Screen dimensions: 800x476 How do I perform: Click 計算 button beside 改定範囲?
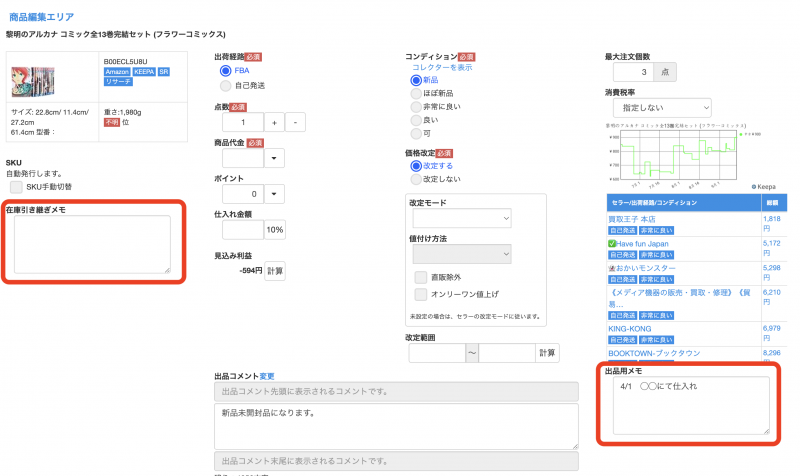pyautogui.click(x=547, y=353)
